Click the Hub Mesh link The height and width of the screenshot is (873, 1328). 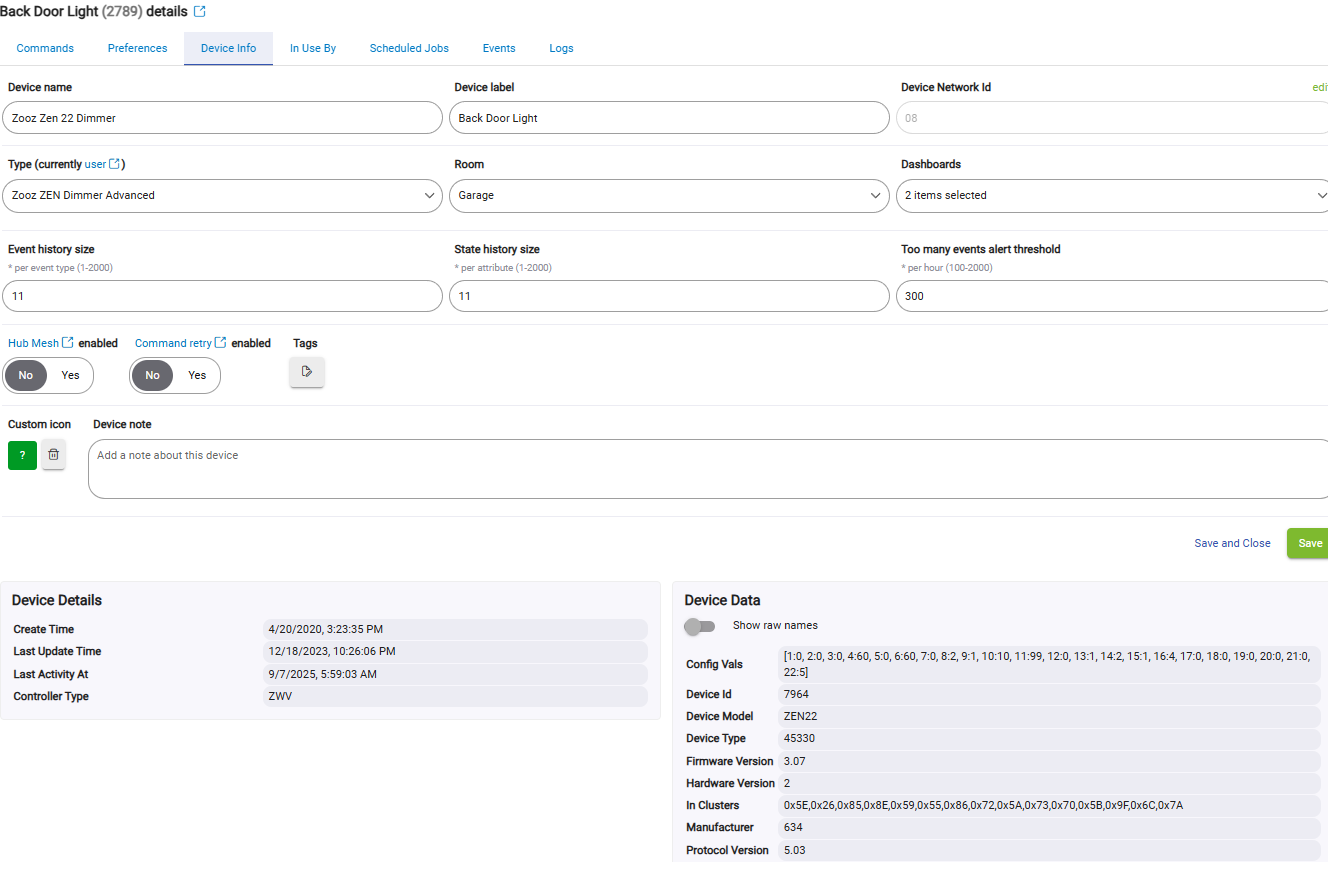click(33, 343)
